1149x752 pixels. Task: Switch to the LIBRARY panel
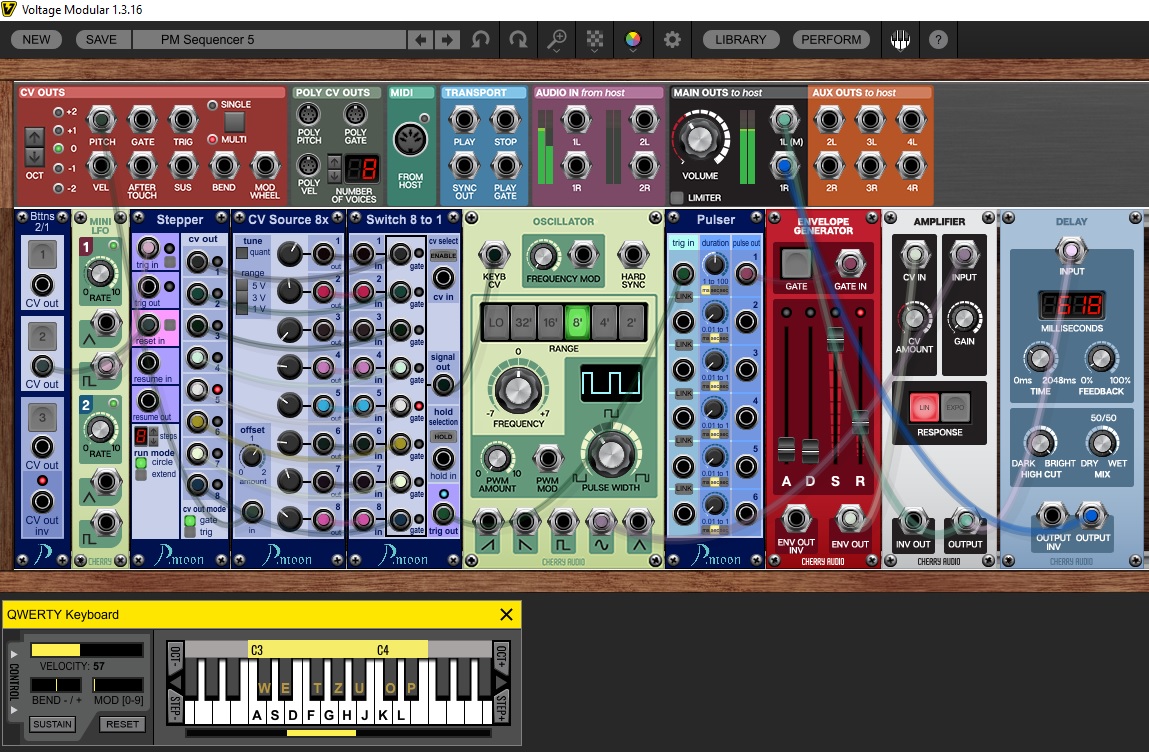[x=742, y=39]
